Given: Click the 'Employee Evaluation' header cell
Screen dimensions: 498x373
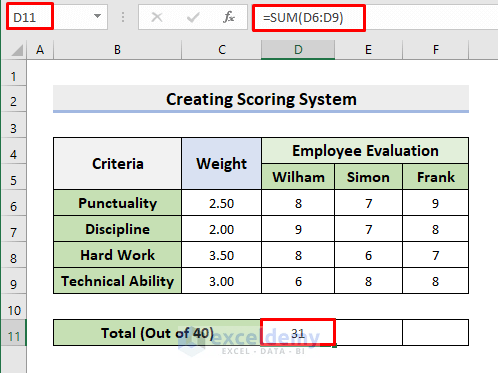Looking at the screenshot, I should tap(365, 150).
